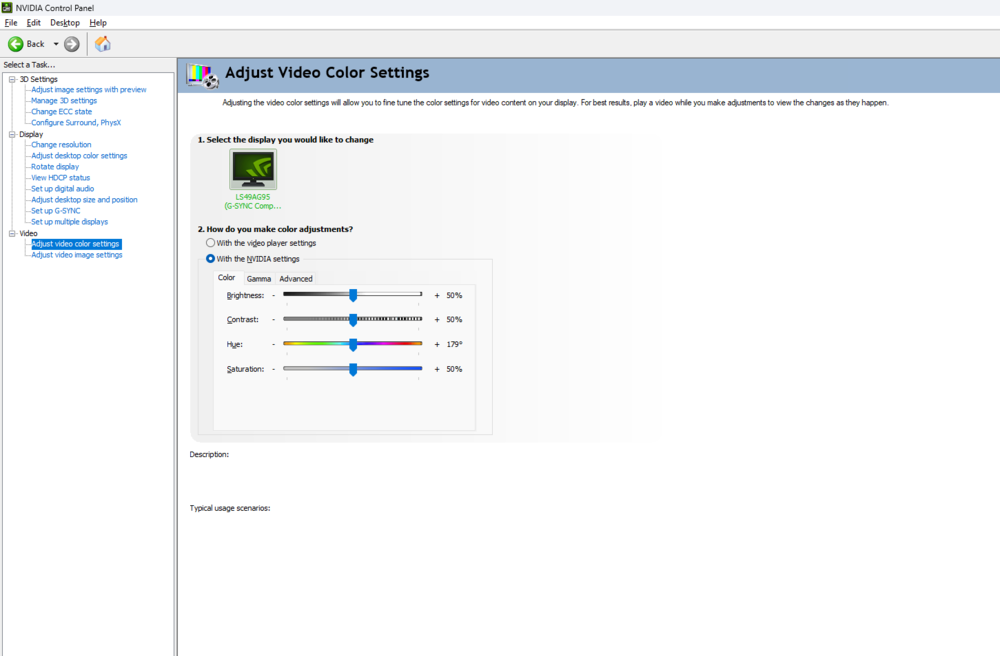
Task: Open the File menu
Action: pos(11,22)
